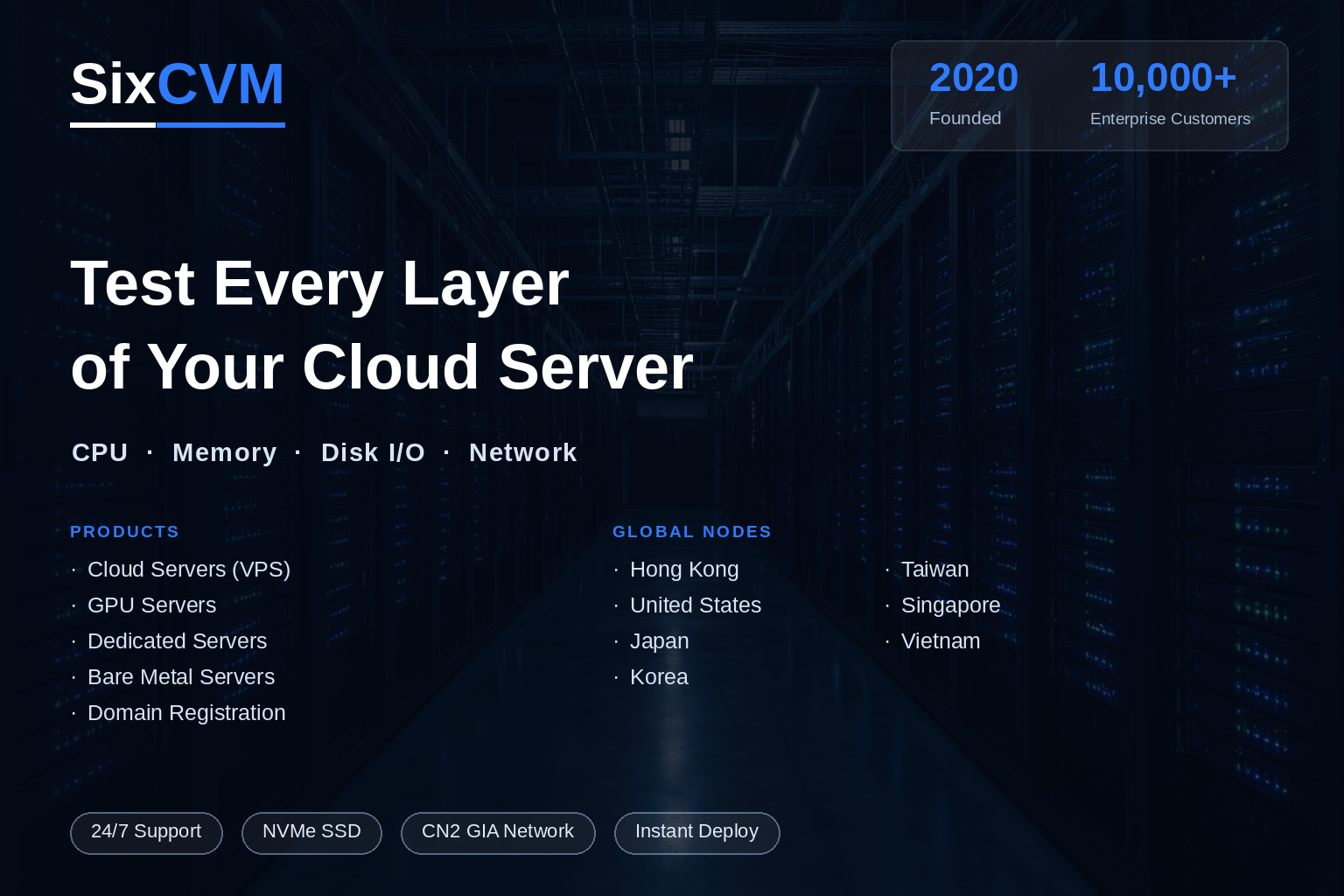Choose the Vietnam node
The image size is (1344, 896).
(x=941, y=641)
